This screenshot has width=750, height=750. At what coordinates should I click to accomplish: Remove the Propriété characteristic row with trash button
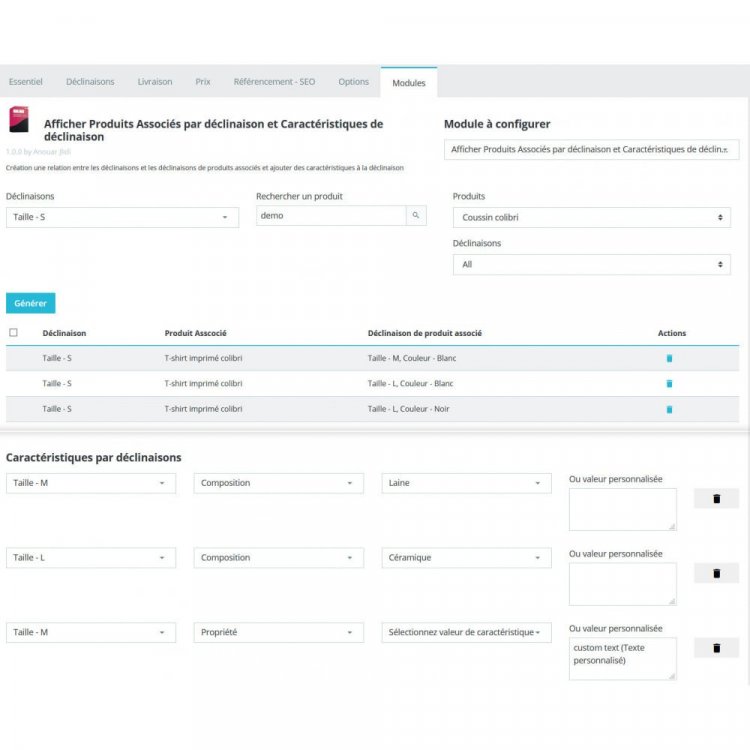(716, 648)
